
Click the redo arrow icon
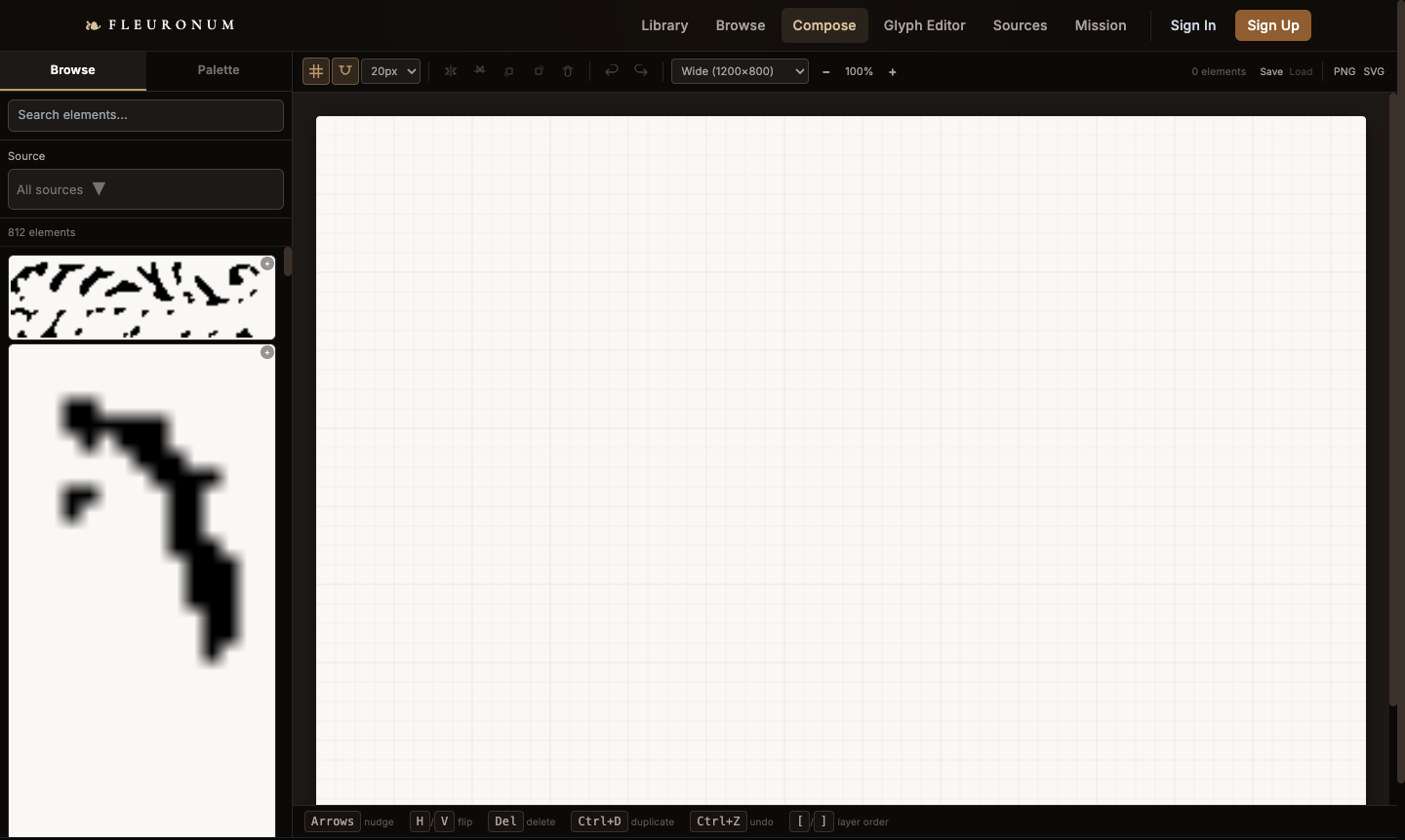click(641, 70)
